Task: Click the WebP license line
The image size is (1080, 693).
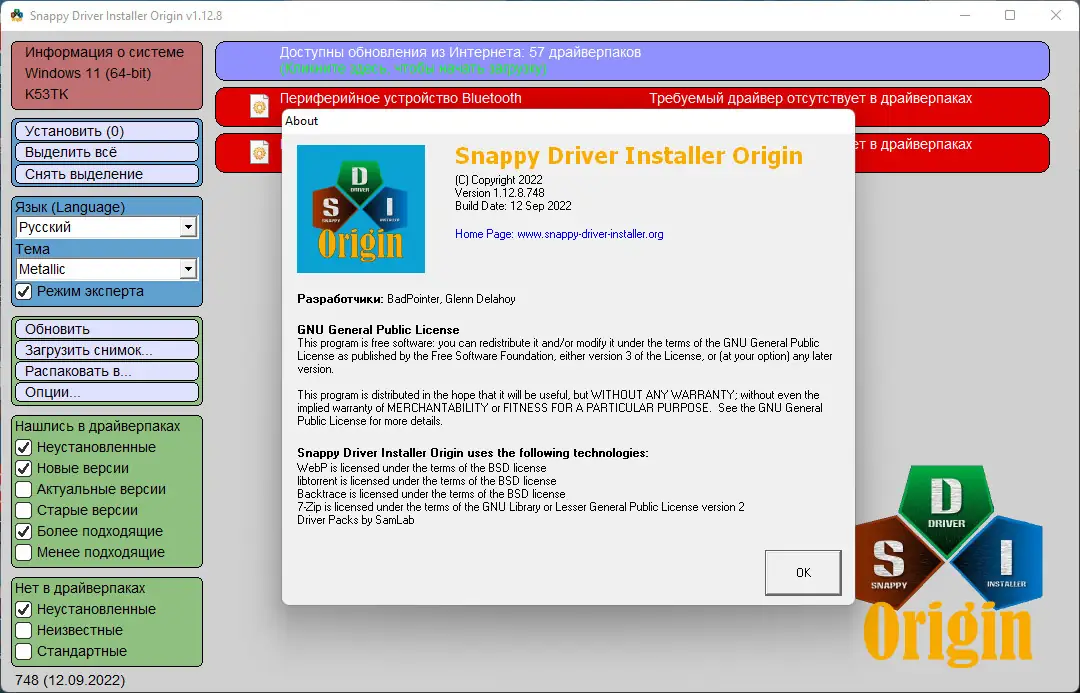Action: [x=422, y=468]
